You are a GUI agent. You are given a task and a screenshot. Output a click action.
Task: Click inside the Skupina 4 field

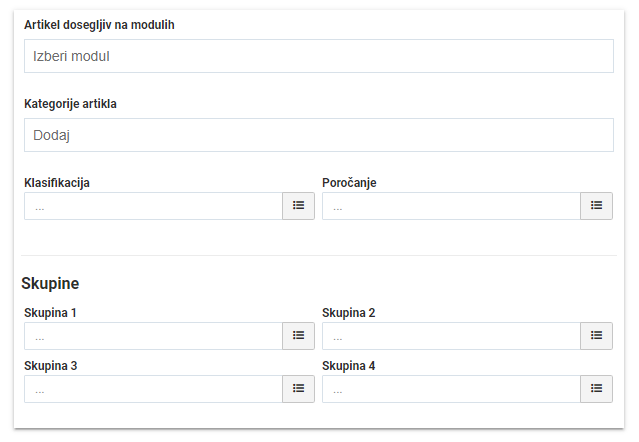click(x=452, y=389)
